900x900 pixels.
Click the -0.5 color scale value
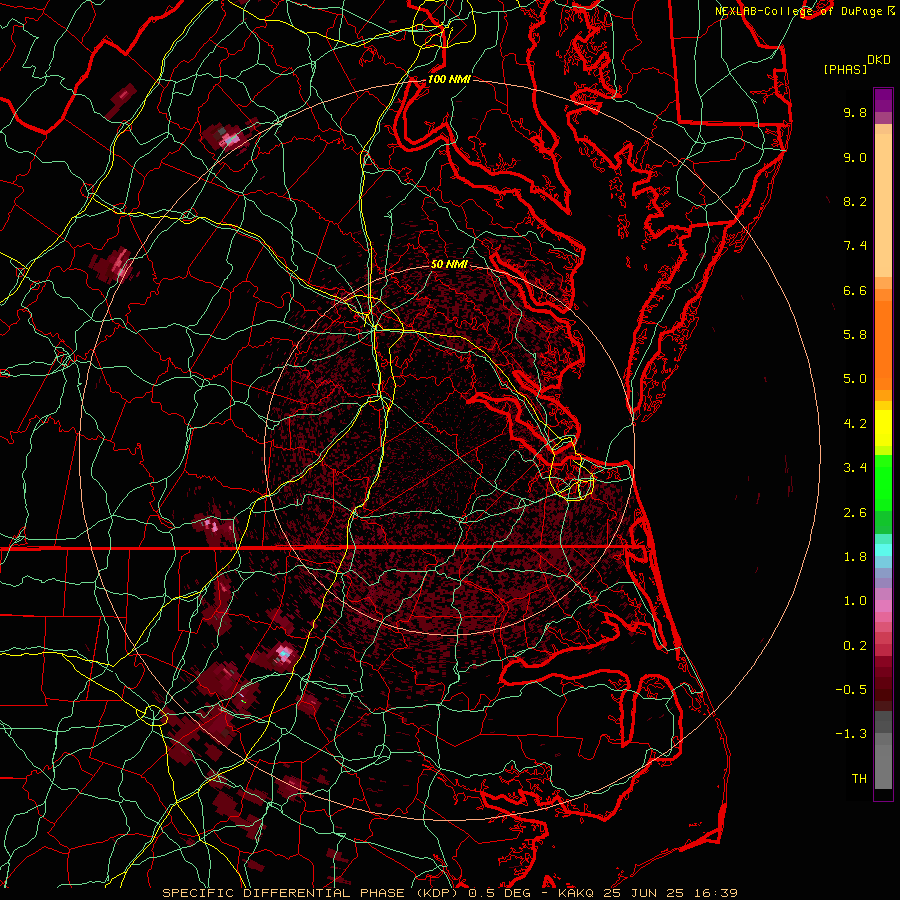point(851,690)
